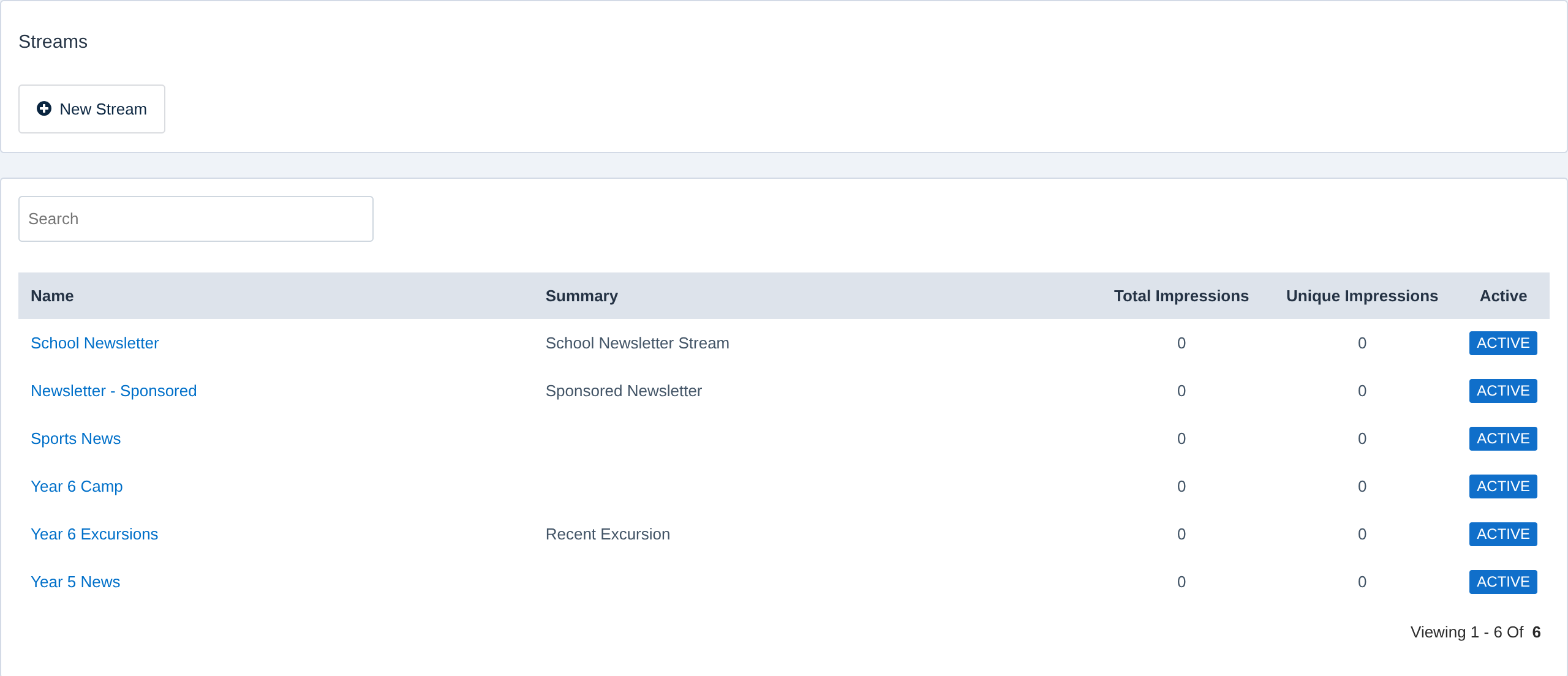Open the Year 6 Camp stream
1568x676 pixels.
pyautogui.click(x=77, y=487)
